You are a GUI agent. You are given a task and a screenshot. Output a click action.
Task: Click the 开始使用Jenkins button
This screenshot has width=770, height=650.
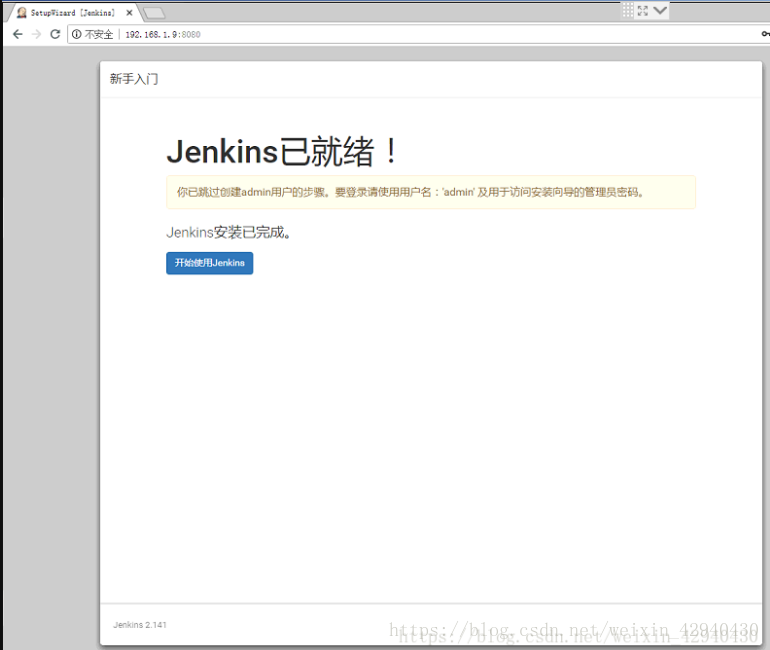[210, 263]
